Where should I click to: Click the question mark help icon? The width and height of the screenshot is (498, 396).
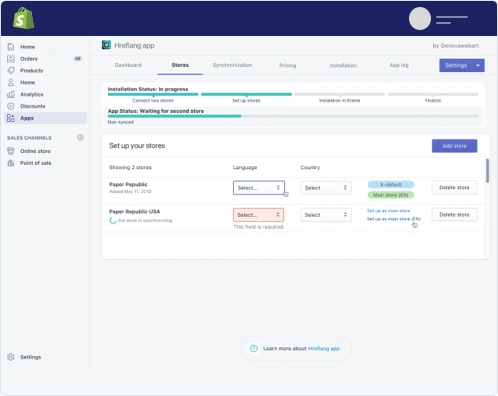[254, 348]
